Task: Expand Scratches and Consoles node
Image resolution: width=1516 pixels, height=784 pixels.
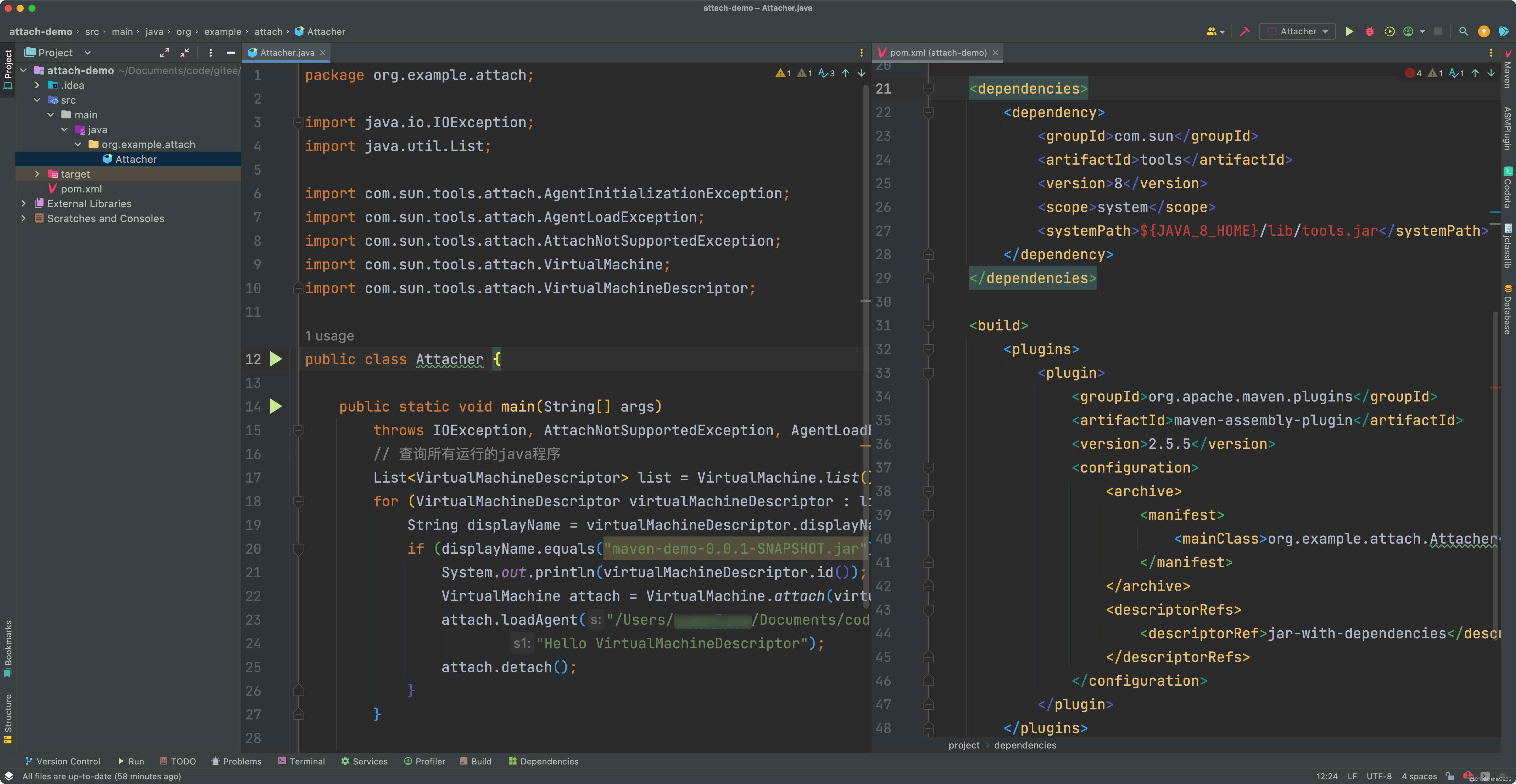Action: (x=24, y=218)
